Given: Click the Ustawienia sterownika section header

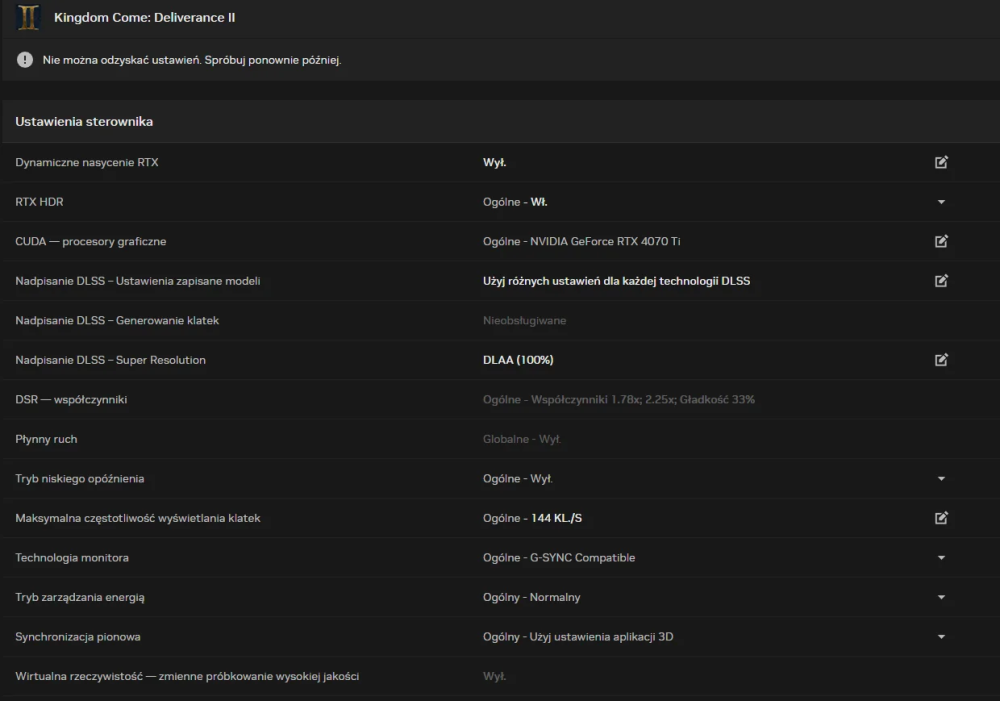Looking at the screenshot, I should pos(83,121).
